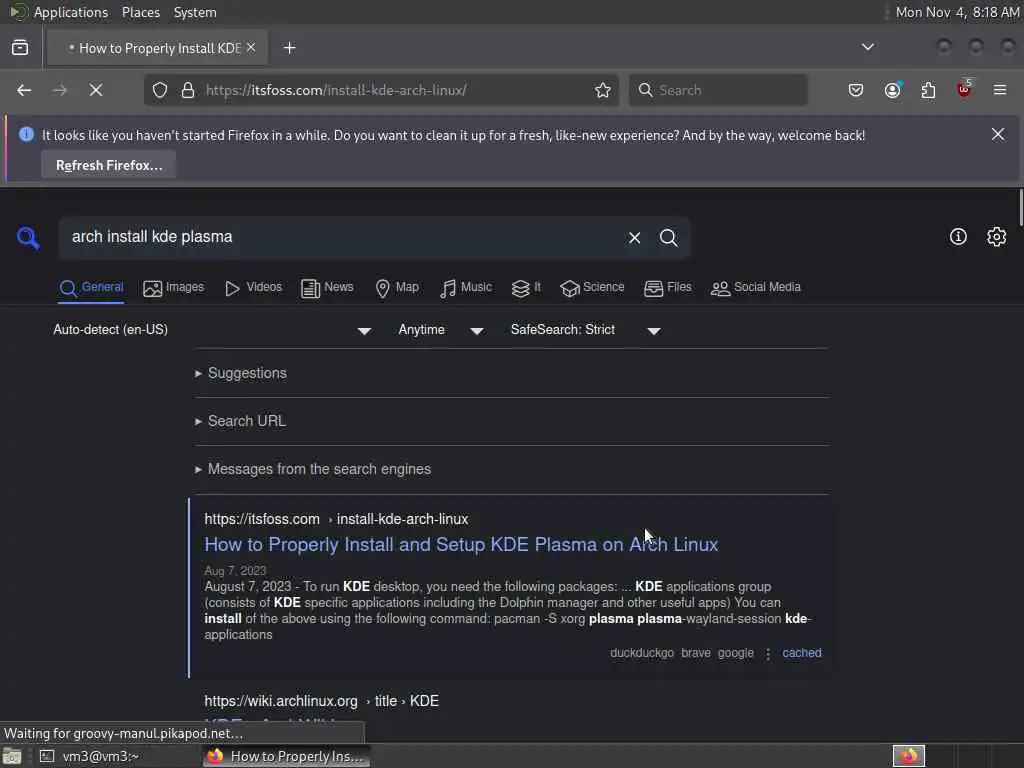Open the extensions puzzle icon
The height and width of the screenshot is (768, 1024).
click(928, 90)
